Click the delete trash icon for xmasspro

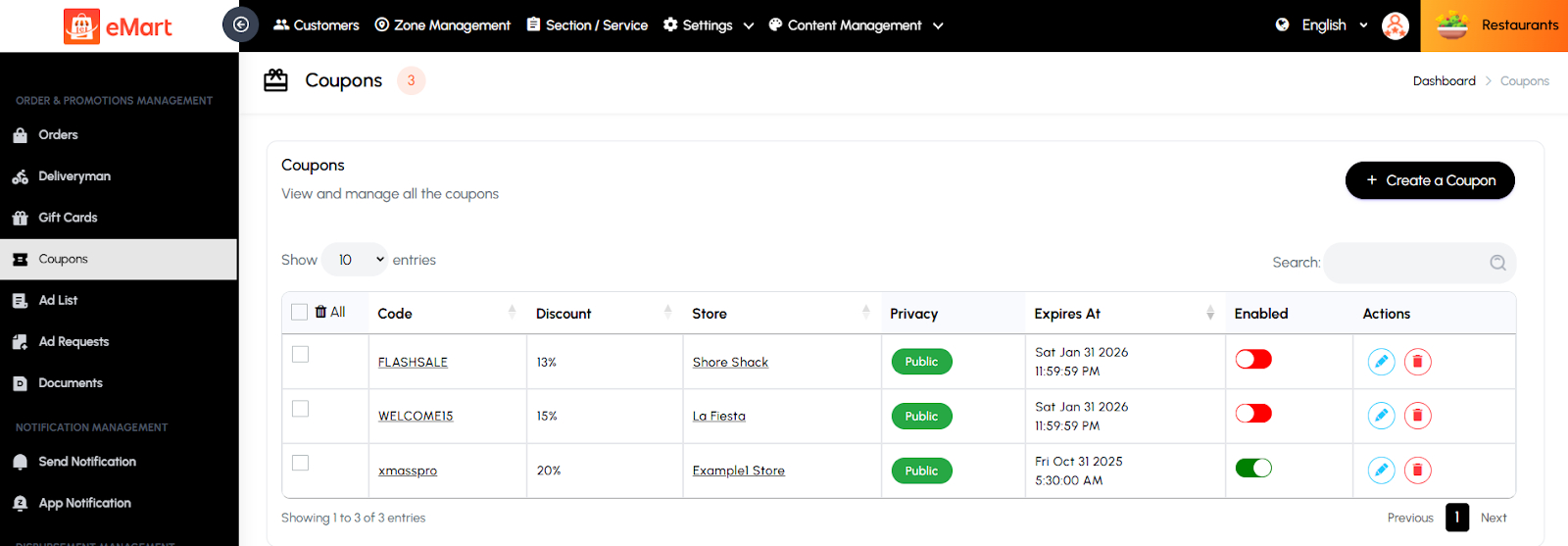[1417, 471]
